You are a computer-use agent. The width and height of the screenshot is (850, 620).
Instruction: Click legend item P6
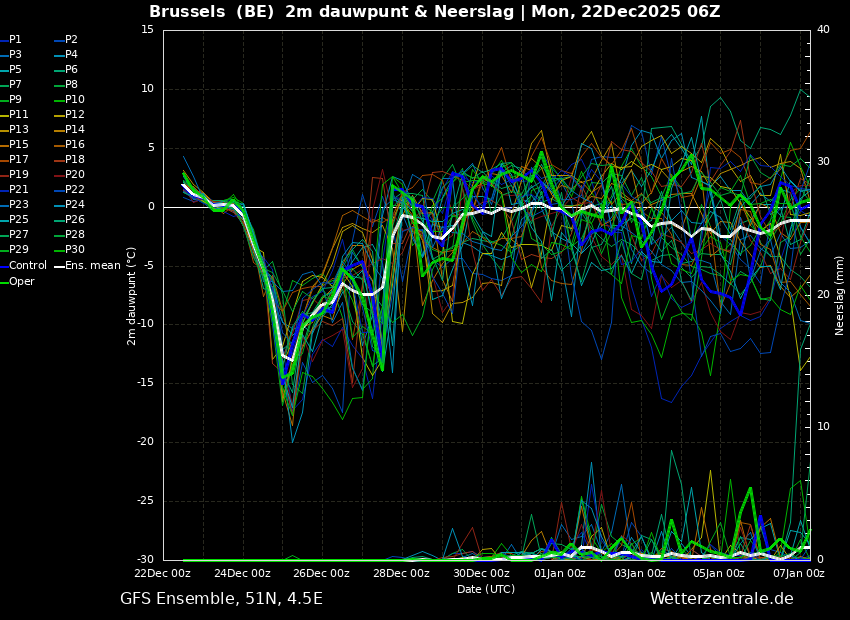tap(67, 69)
